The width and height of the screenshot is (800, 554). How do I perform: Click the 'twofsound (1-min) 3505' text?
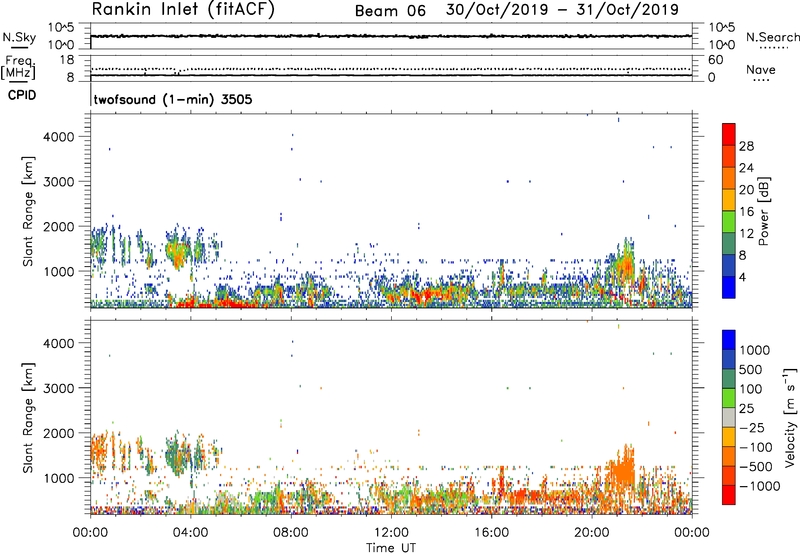[173, 99]
